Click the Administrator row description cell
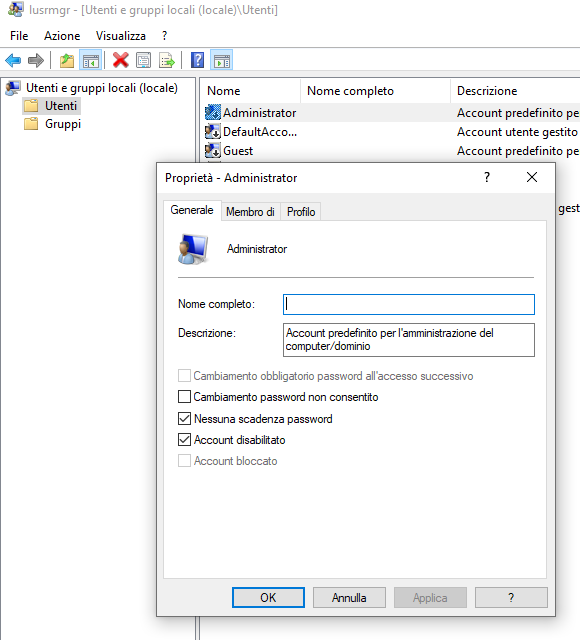580x640 pixels. point(518,113)
